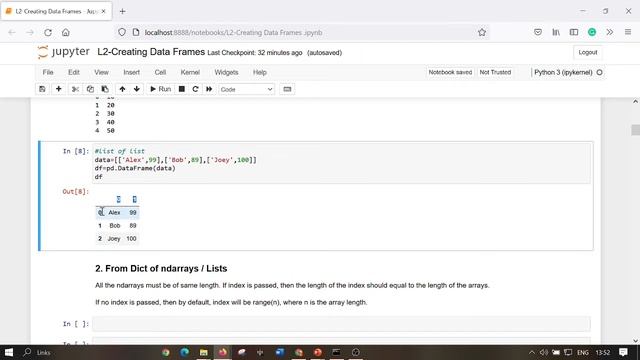Image resolution: width=640 pixels, height=360 pixels.
Task: Click into the In [8] code cell
Action: pyautogui.click(x=341, y=164)
